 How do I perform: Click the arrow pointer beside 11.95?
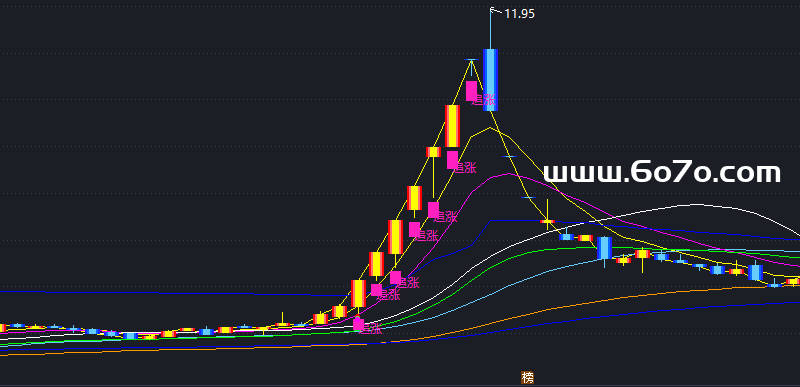coord(495,10)
